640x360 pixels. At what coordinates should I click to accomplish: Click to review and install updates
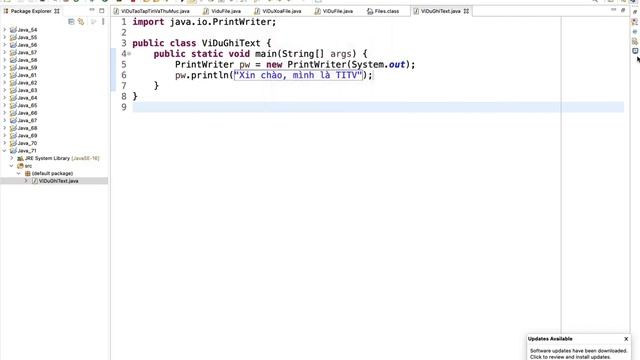pyautogui.click(x=570, y=357)
